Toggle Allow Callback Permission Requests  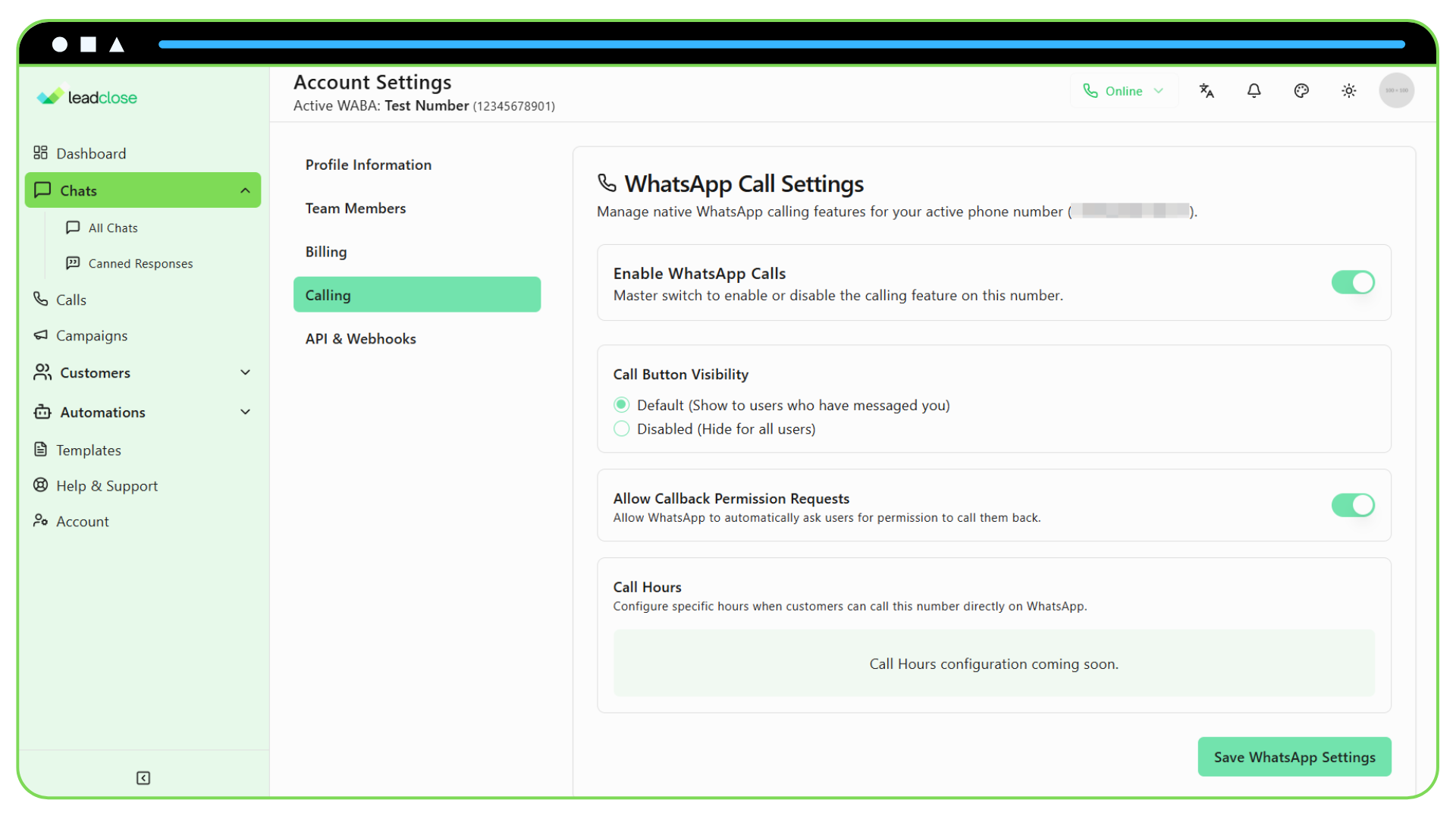click(1353, 505)
